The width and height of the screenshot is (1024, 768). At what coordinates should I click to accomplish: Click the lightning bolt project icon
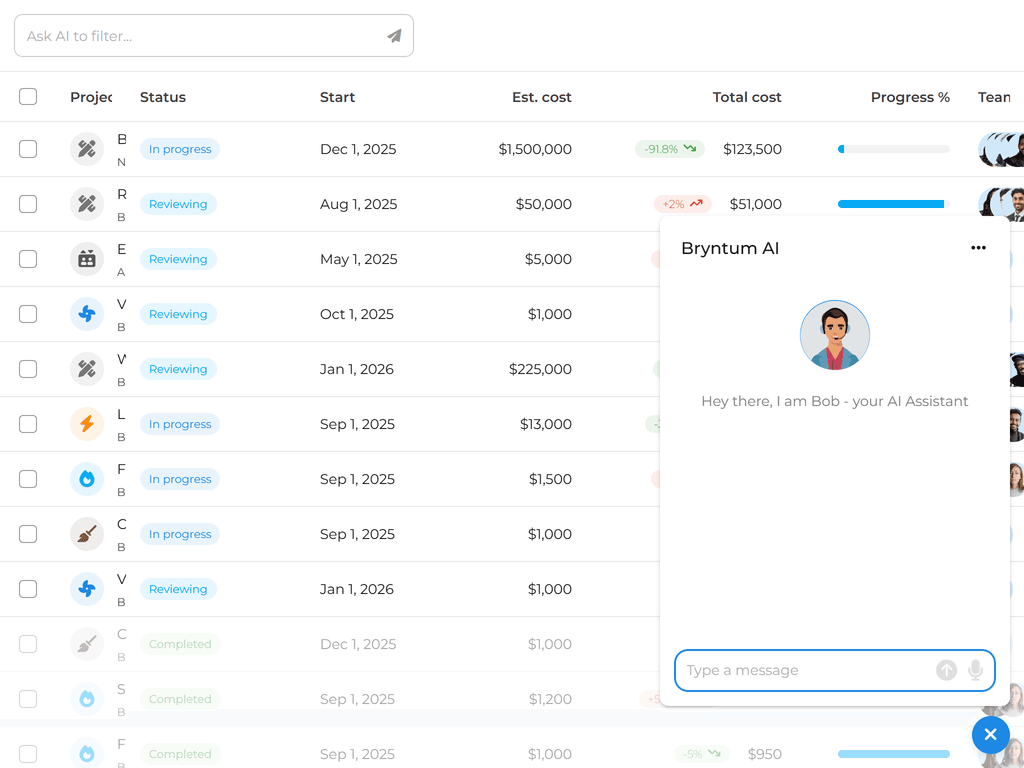point(86,423)
